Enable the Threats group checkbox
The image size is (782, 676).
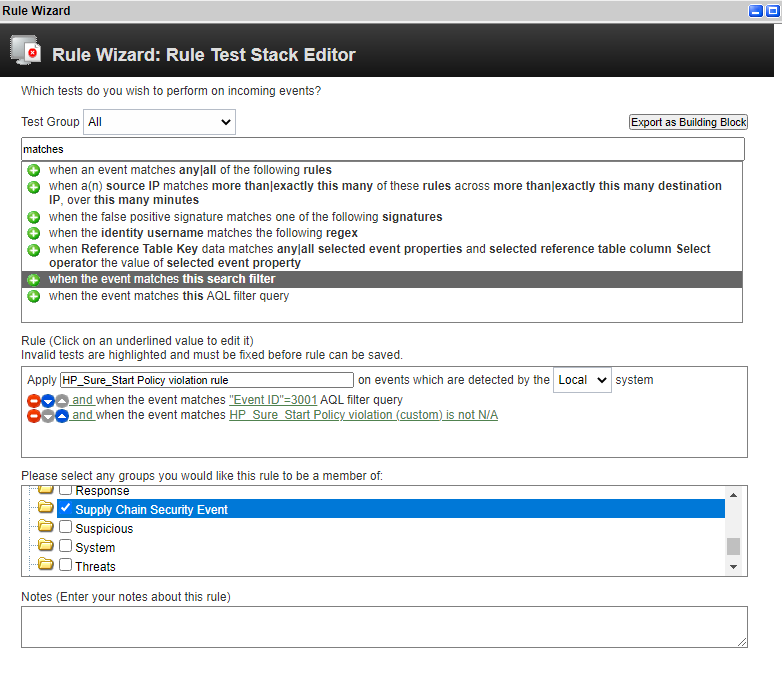coord(65,565)
